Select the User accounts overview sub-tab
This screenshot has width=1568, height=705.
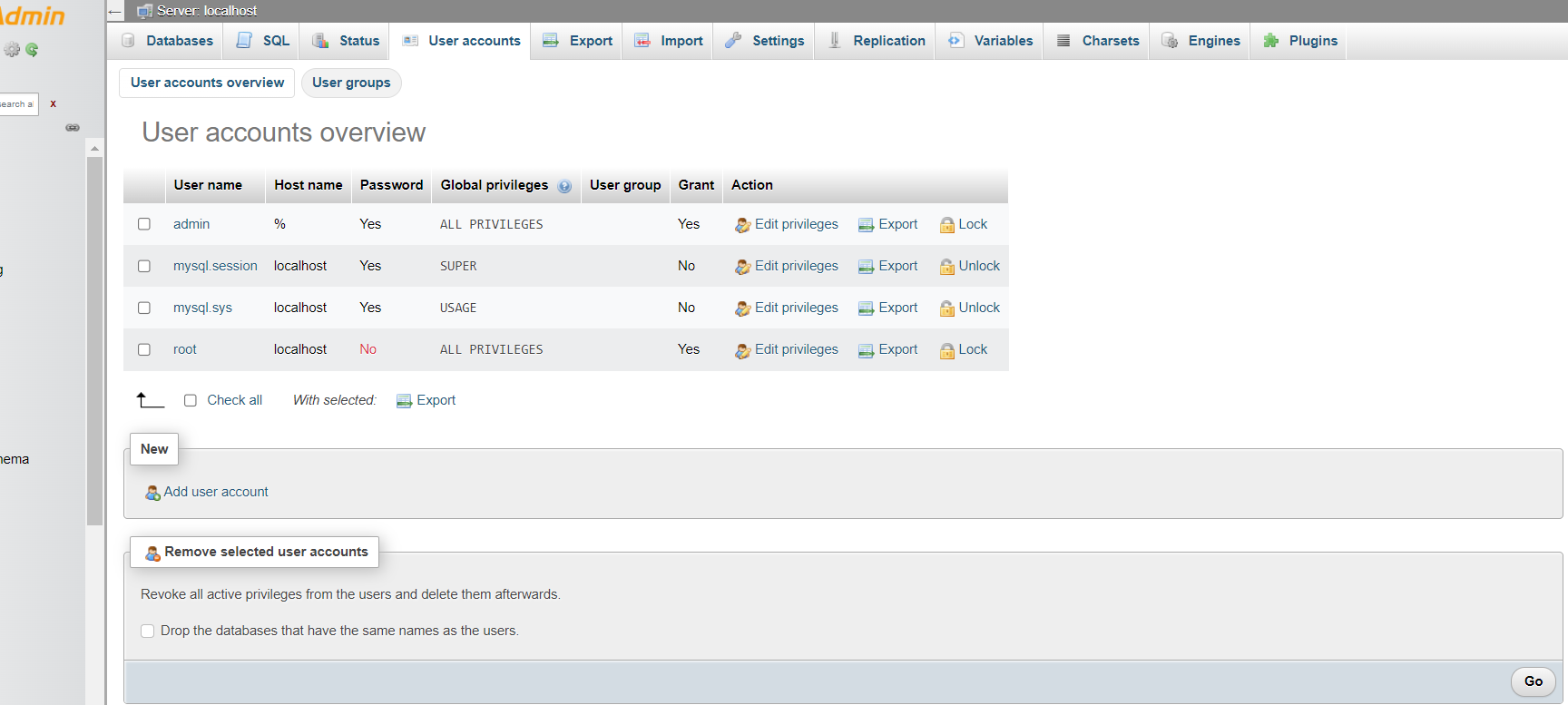(x=207, y=83)
